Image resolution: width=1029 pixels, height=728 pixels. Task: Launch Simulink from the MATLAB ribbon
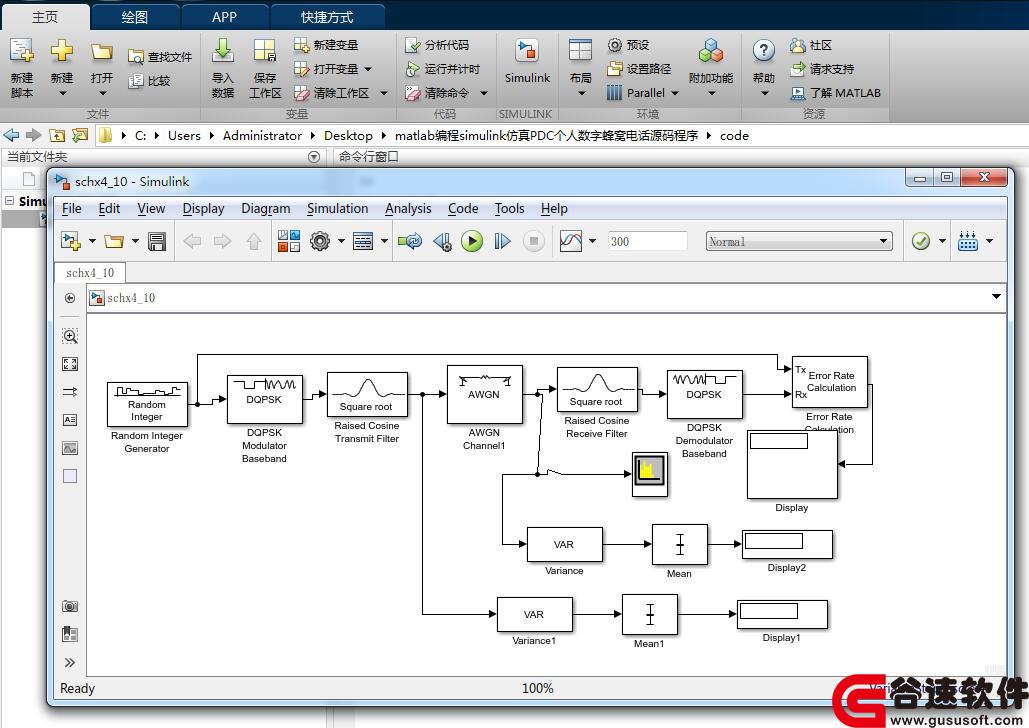pyautogui.click(x=527, y=51)
